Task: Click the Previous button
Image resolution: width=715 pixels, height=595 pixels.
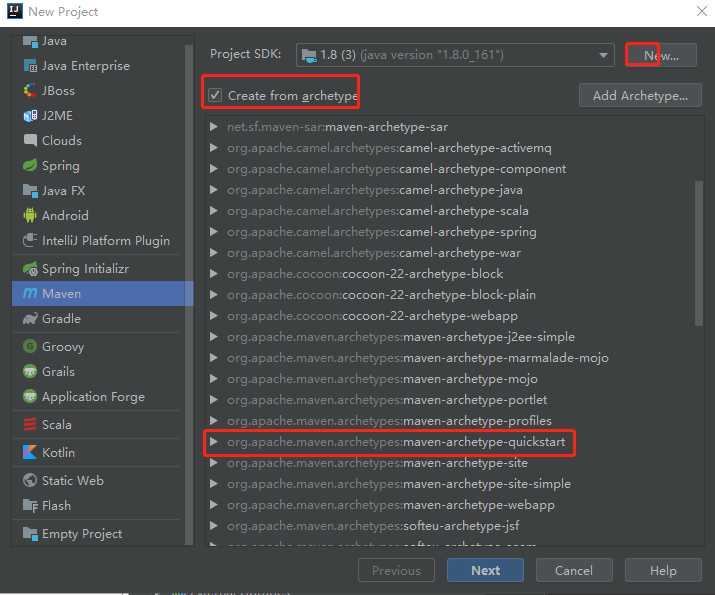Action: [x=396, y=570]
